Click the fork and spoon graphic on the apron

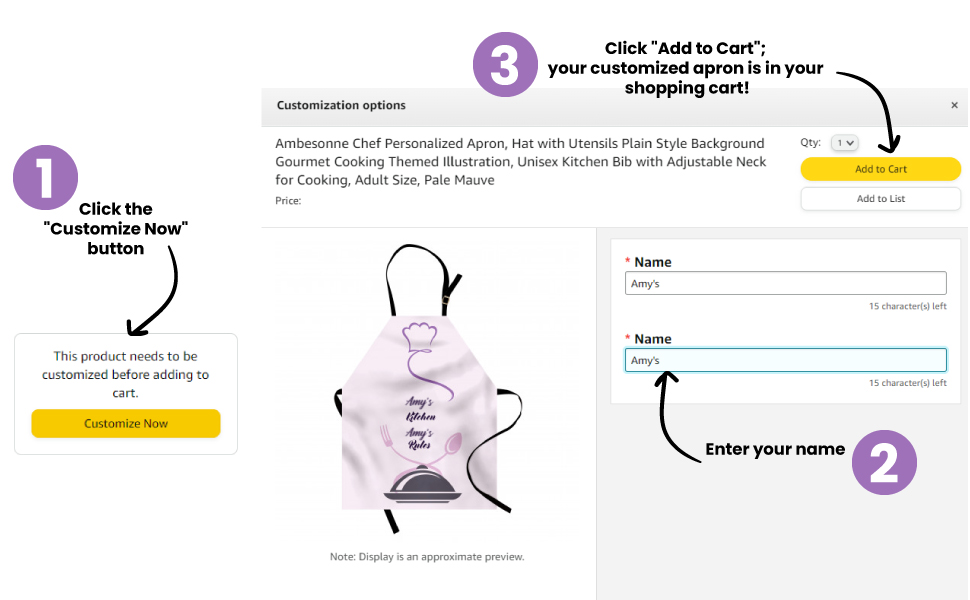pyautogui.click(x=425, y=443)
